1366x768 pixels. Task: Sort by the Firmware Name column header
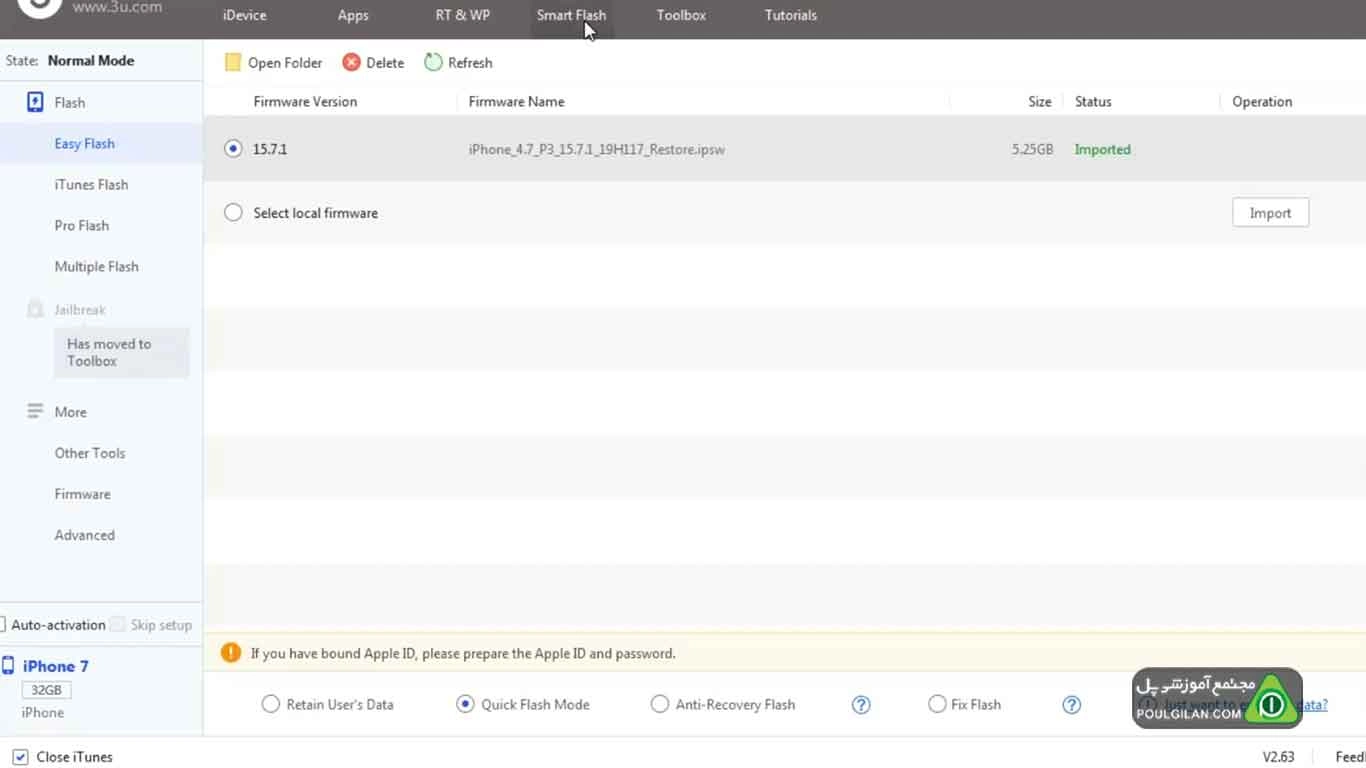[516, 101]
